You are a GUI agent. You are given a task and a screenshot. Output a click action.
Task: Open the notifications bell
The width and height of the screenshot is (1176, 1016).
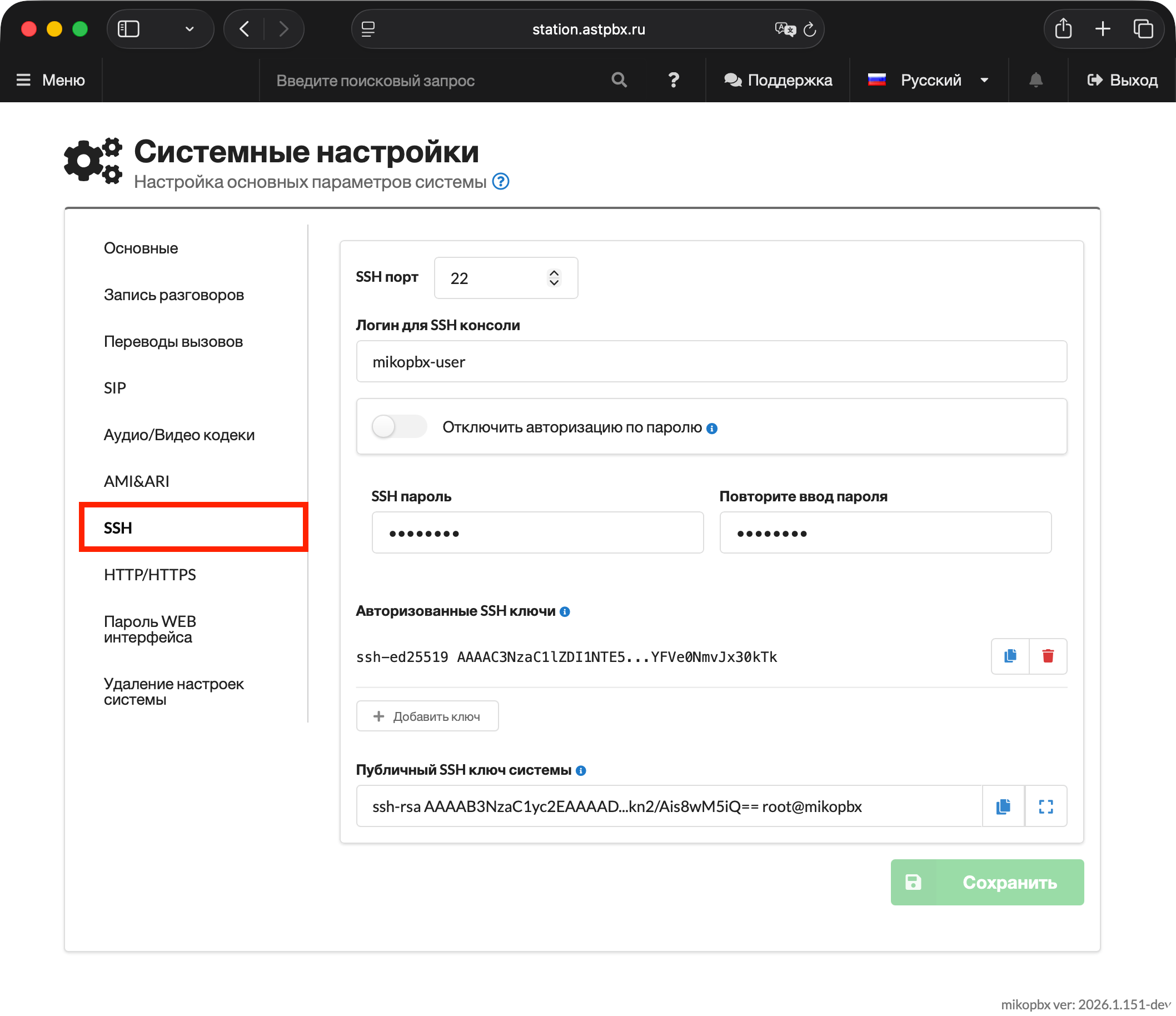pyautogui.click(x=1035, y=80)
